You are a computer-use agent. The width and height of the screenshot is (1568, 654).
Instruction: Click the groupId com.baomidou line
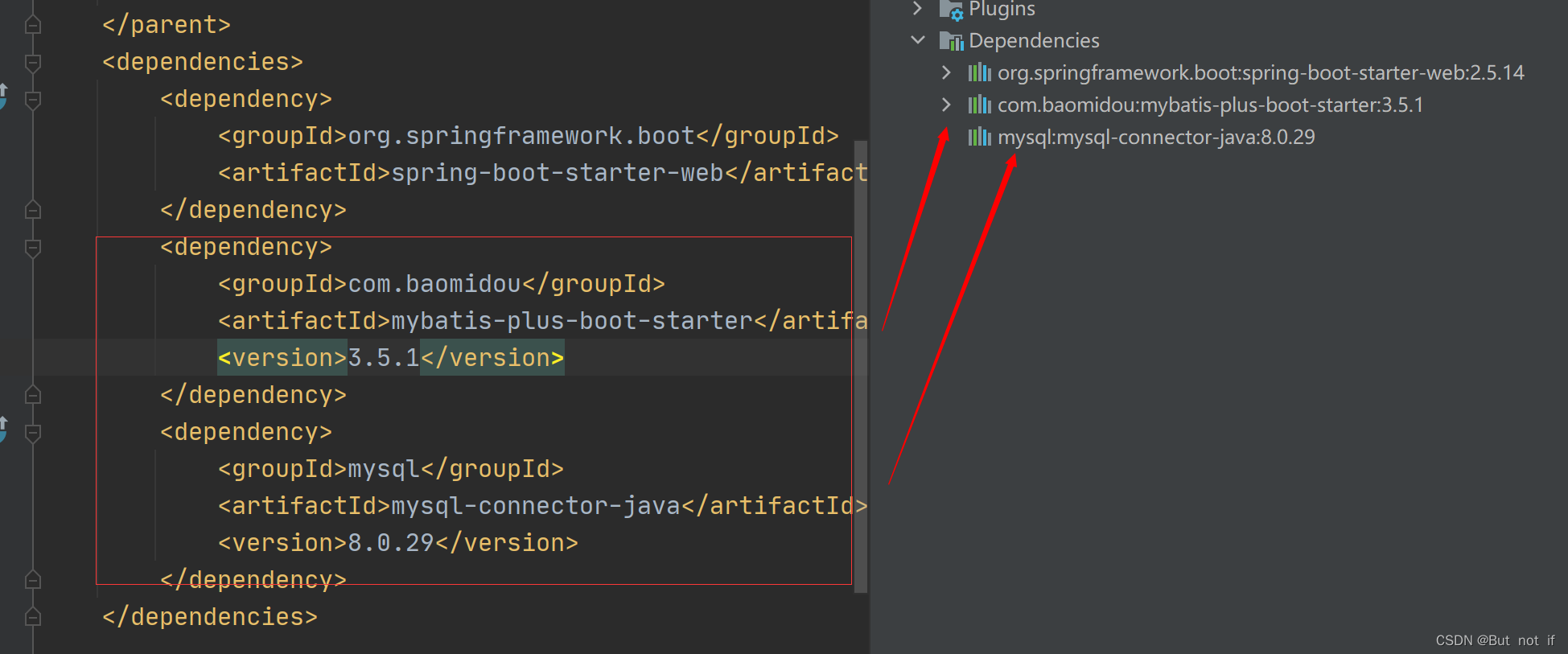(442, 284)
